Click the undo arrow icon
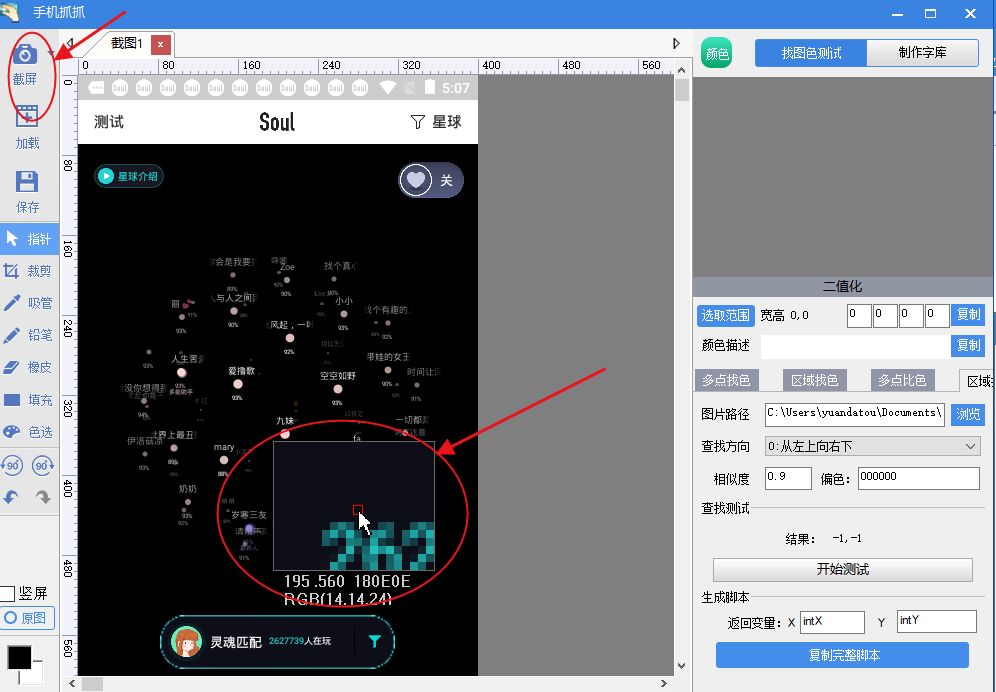Screen dimensions: 996x692 [11, 498]
